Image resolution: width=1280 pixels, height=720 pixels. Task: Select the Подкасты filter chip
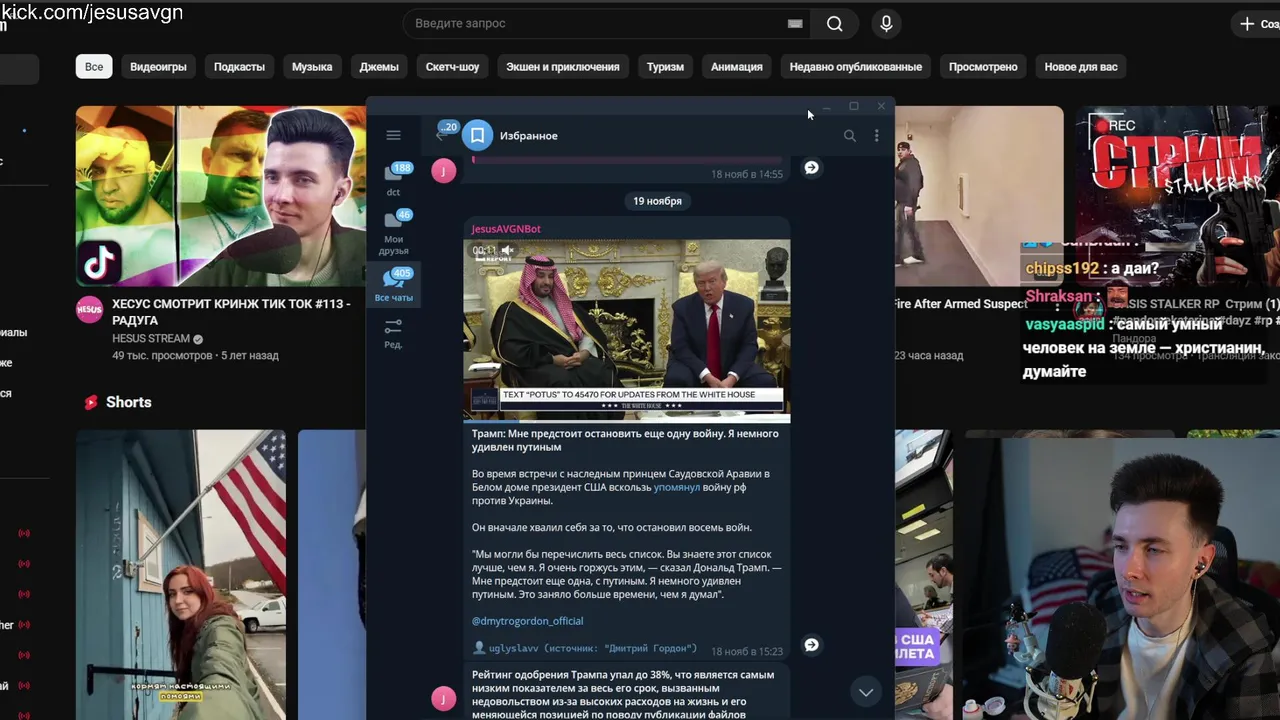(x=239, y=67)
